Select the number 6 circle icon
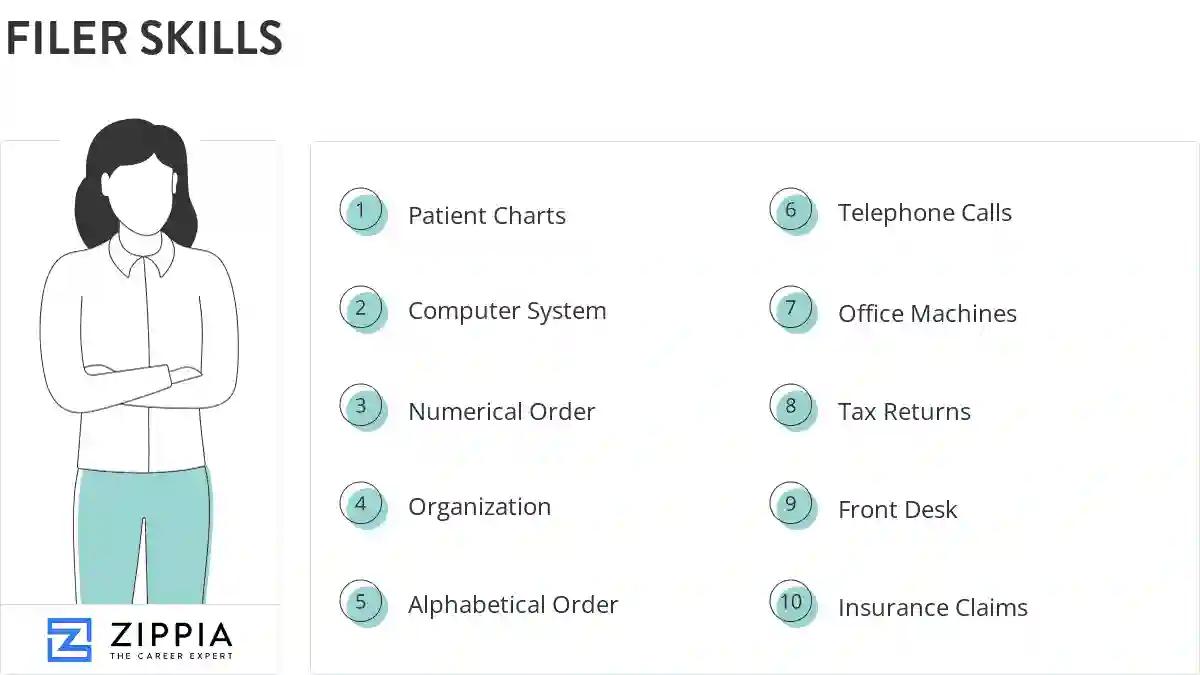The image size is (1200, 675). [x=791, y=211]
